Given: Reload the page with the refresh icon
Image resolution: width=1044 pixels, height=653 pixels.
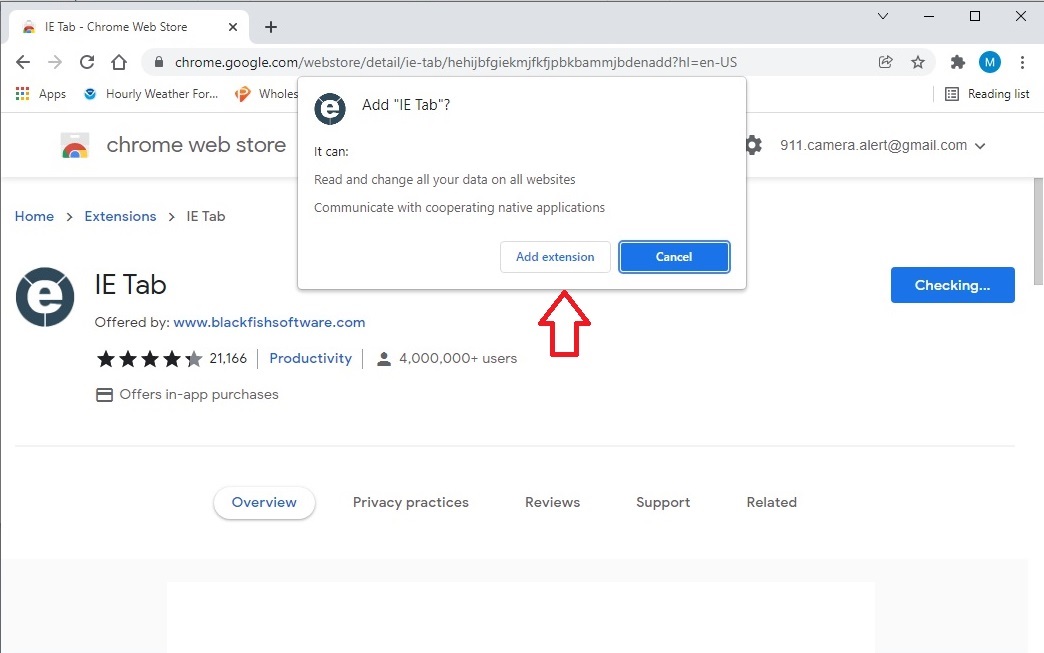Looking at the screenshot, I should coord(87,62).
